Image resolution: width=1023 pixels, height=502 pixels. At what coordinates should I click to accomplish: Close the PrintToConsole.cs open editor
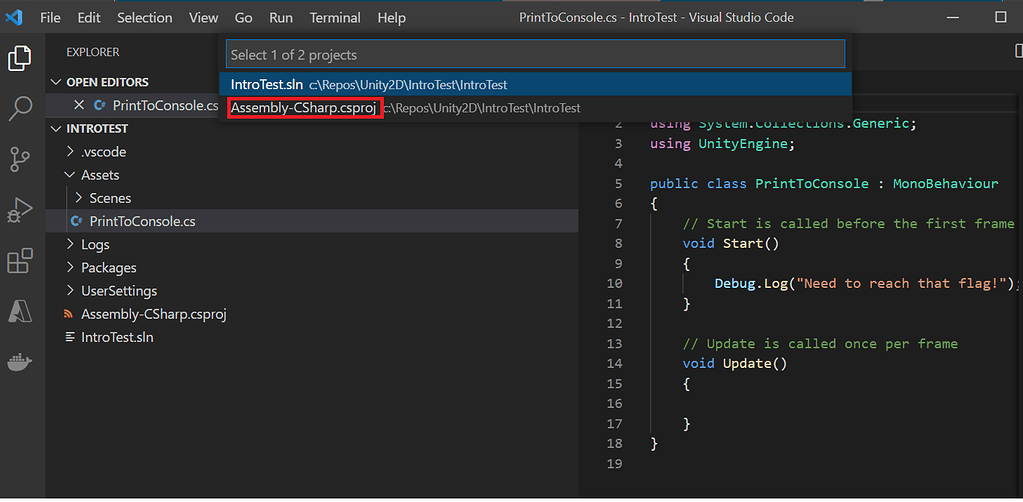click(79, 105)
